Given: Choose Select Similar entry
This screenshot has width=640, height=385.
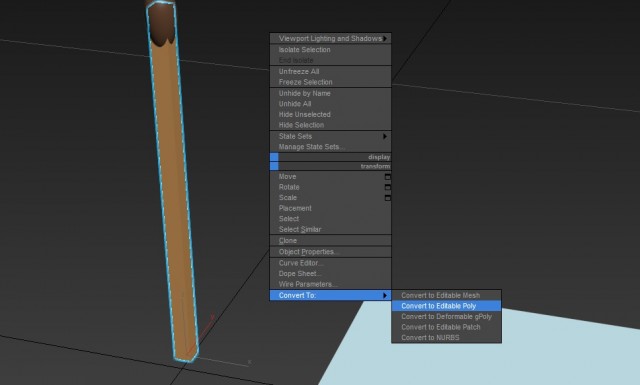Looking at the screenshot, I should (x=330, y=229).
